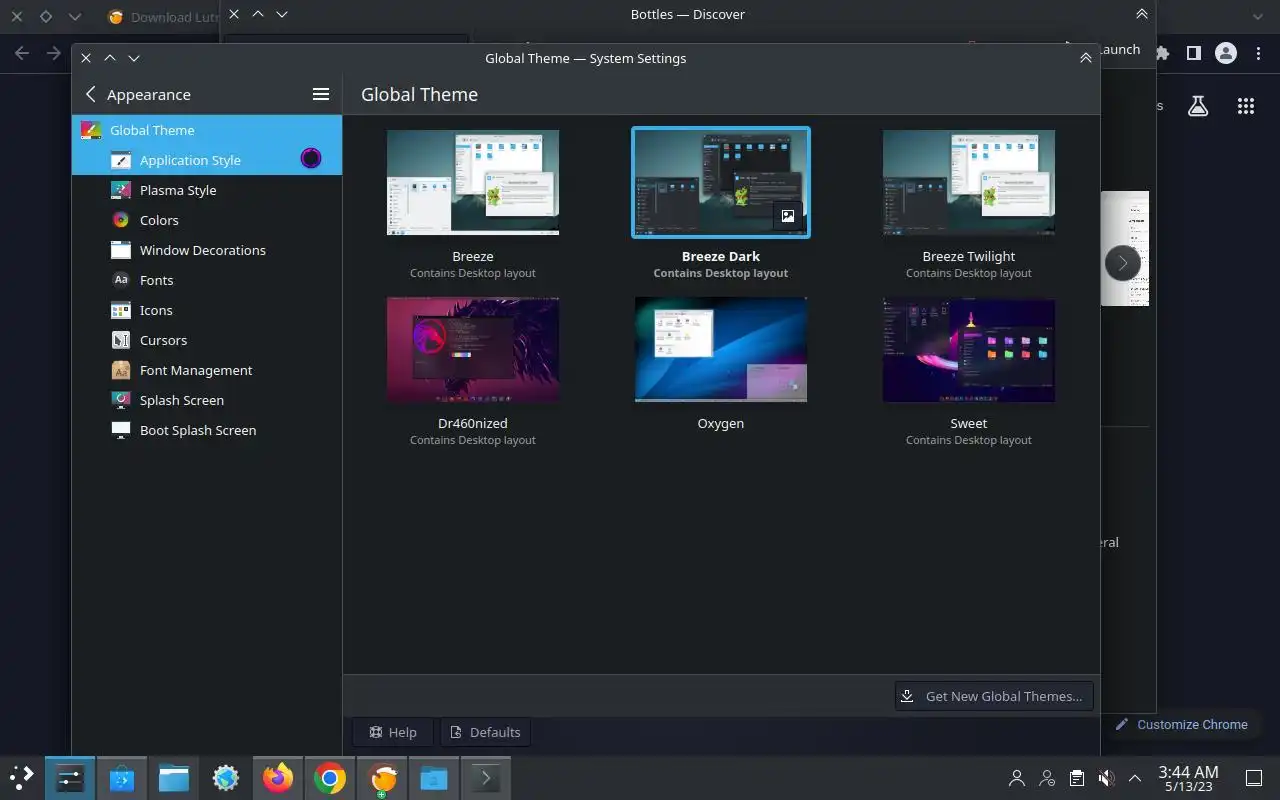Viewport: 1280px width, 800px height.
Task: Open Cursors settings
Action: point(207,340)
